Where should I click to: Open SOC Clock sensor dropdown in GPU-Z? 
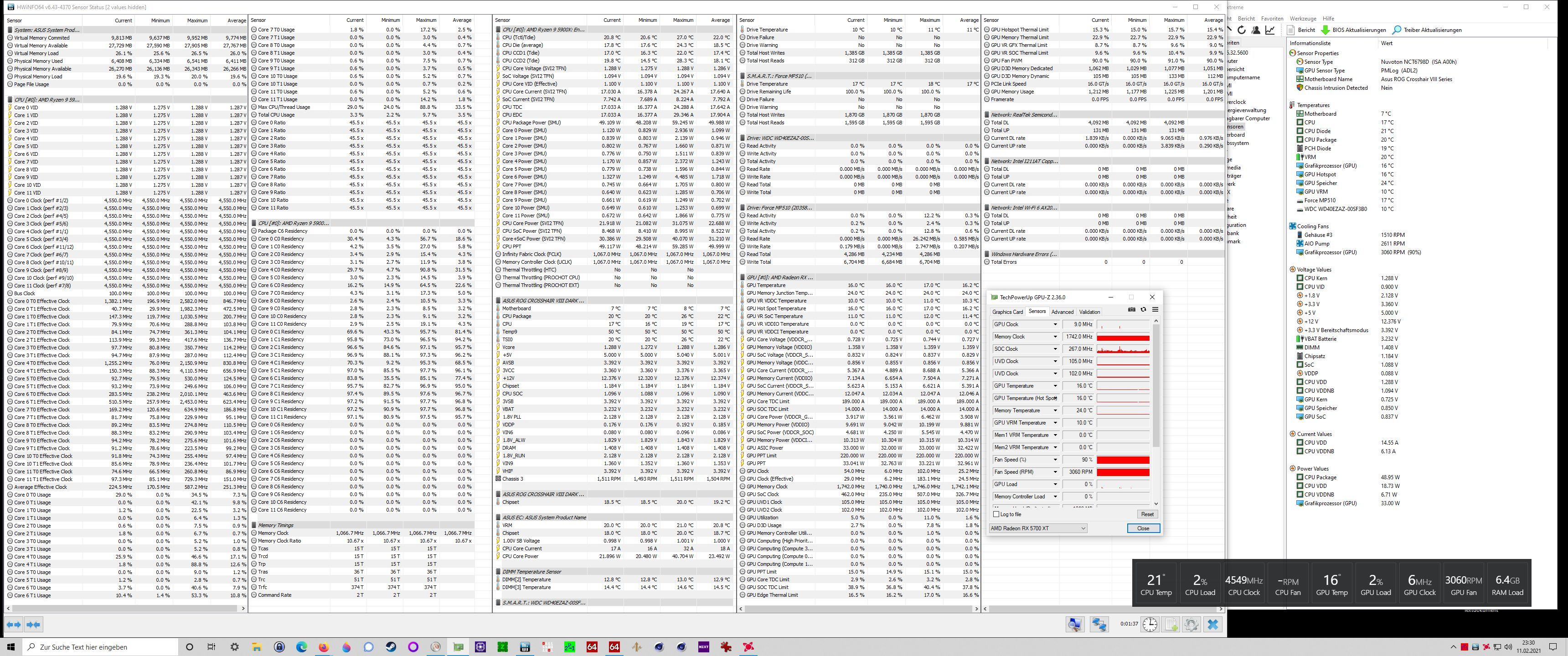(x=1055, y=348)
